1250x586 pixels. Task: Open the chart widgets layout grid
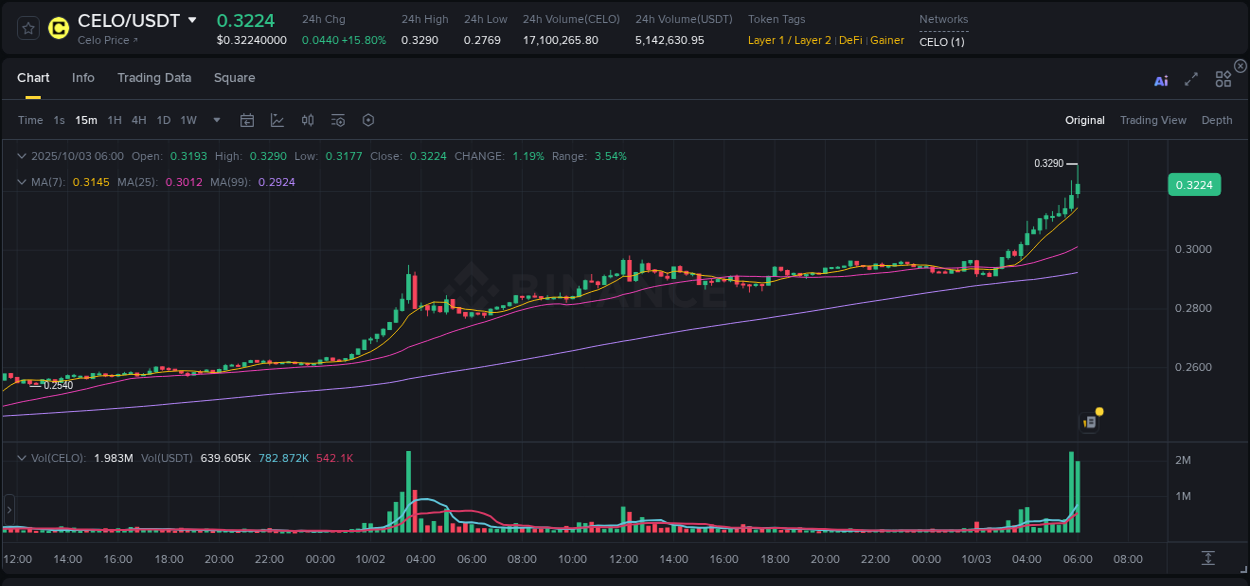(x=1223, y=79)
